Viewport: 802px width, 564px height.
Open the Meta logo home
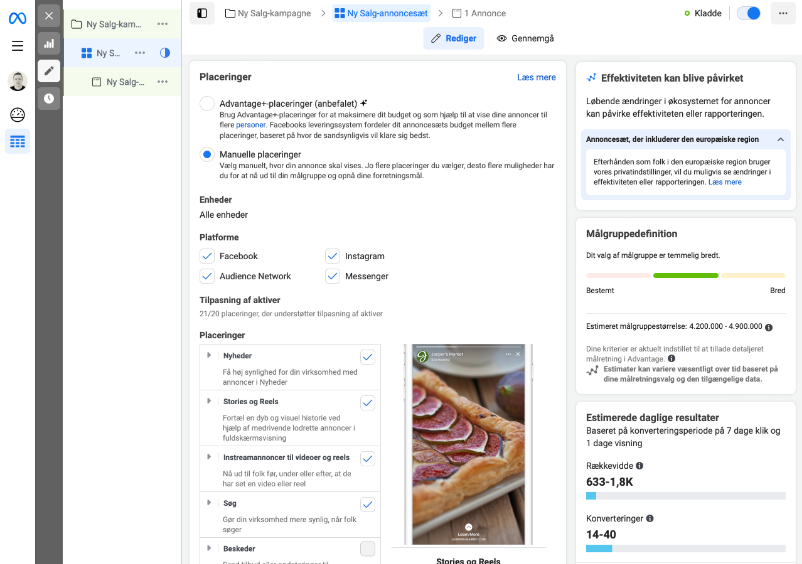point(17,18)
